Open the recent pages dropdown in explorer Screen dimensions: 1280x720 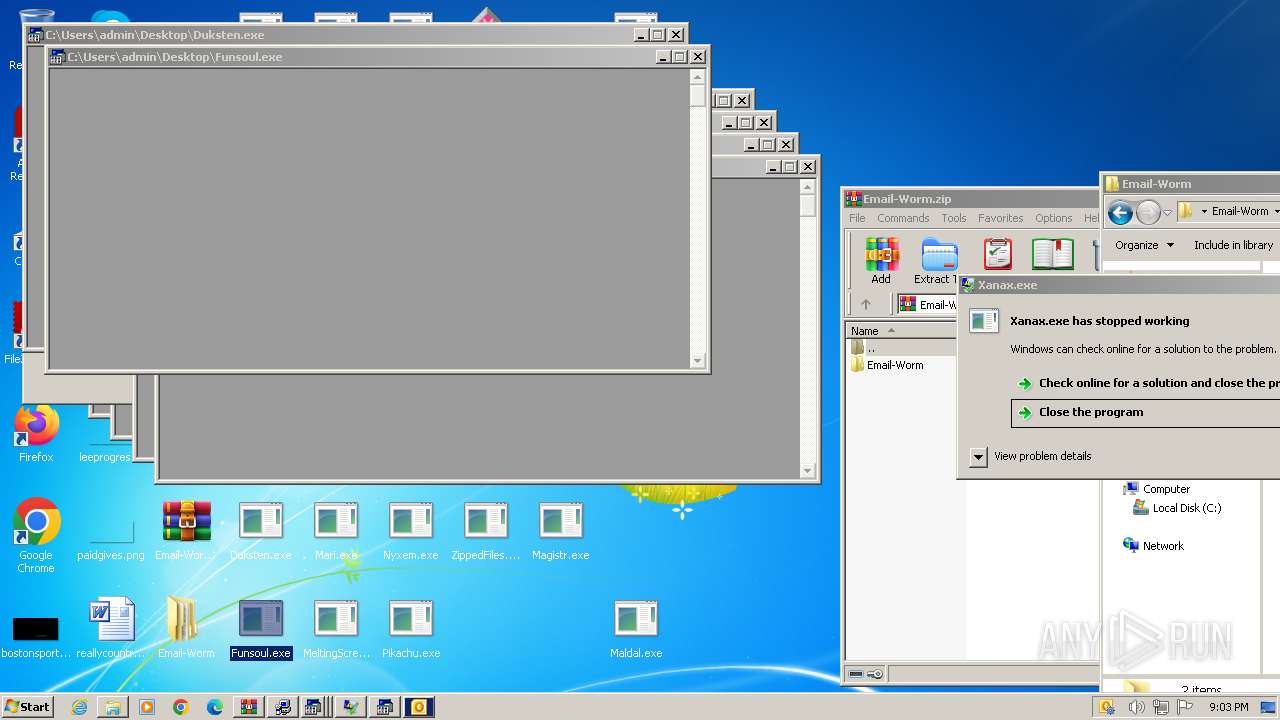click(1167, 212)
